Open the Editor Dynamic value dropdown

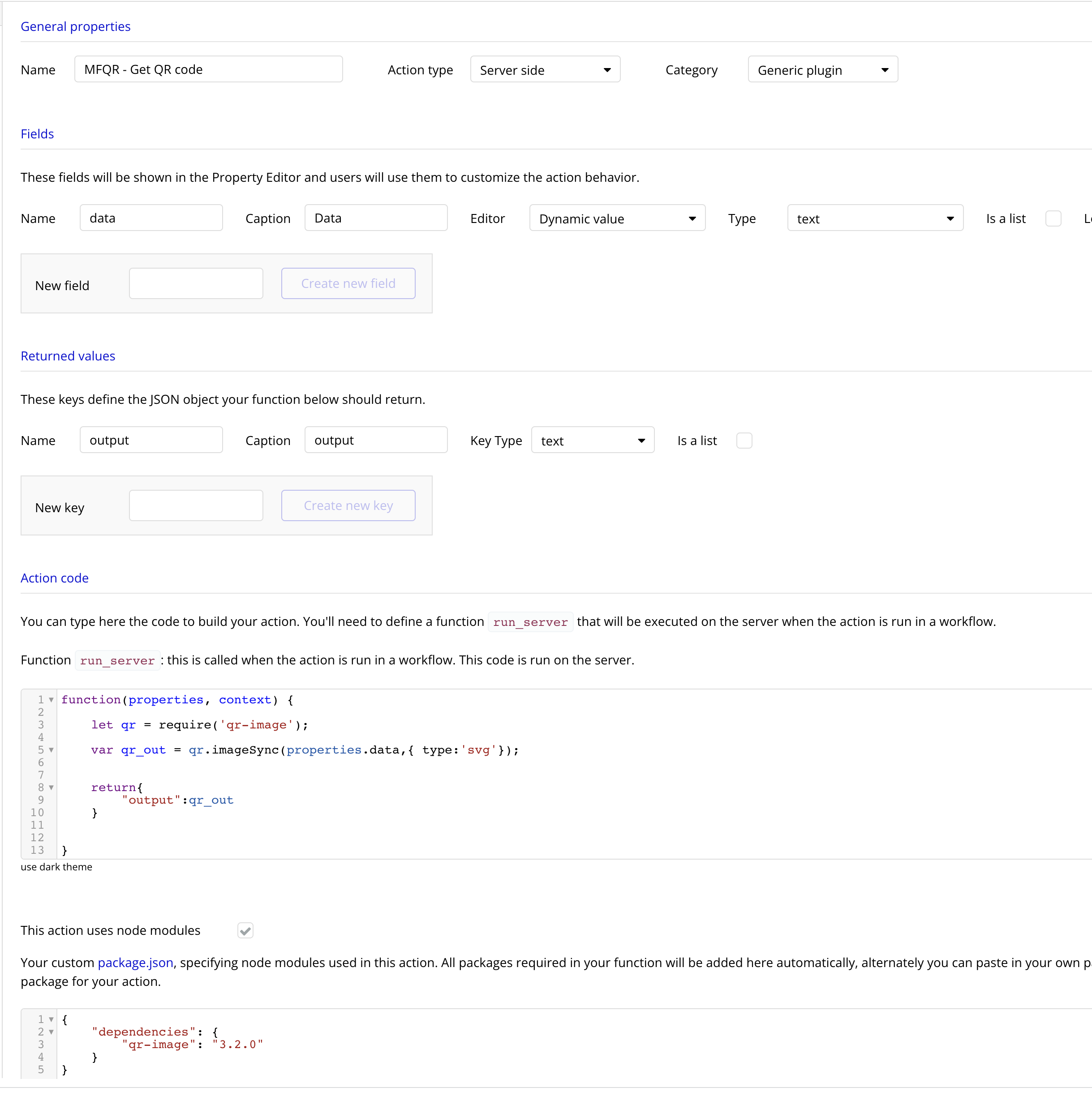(x=617, y=218)
